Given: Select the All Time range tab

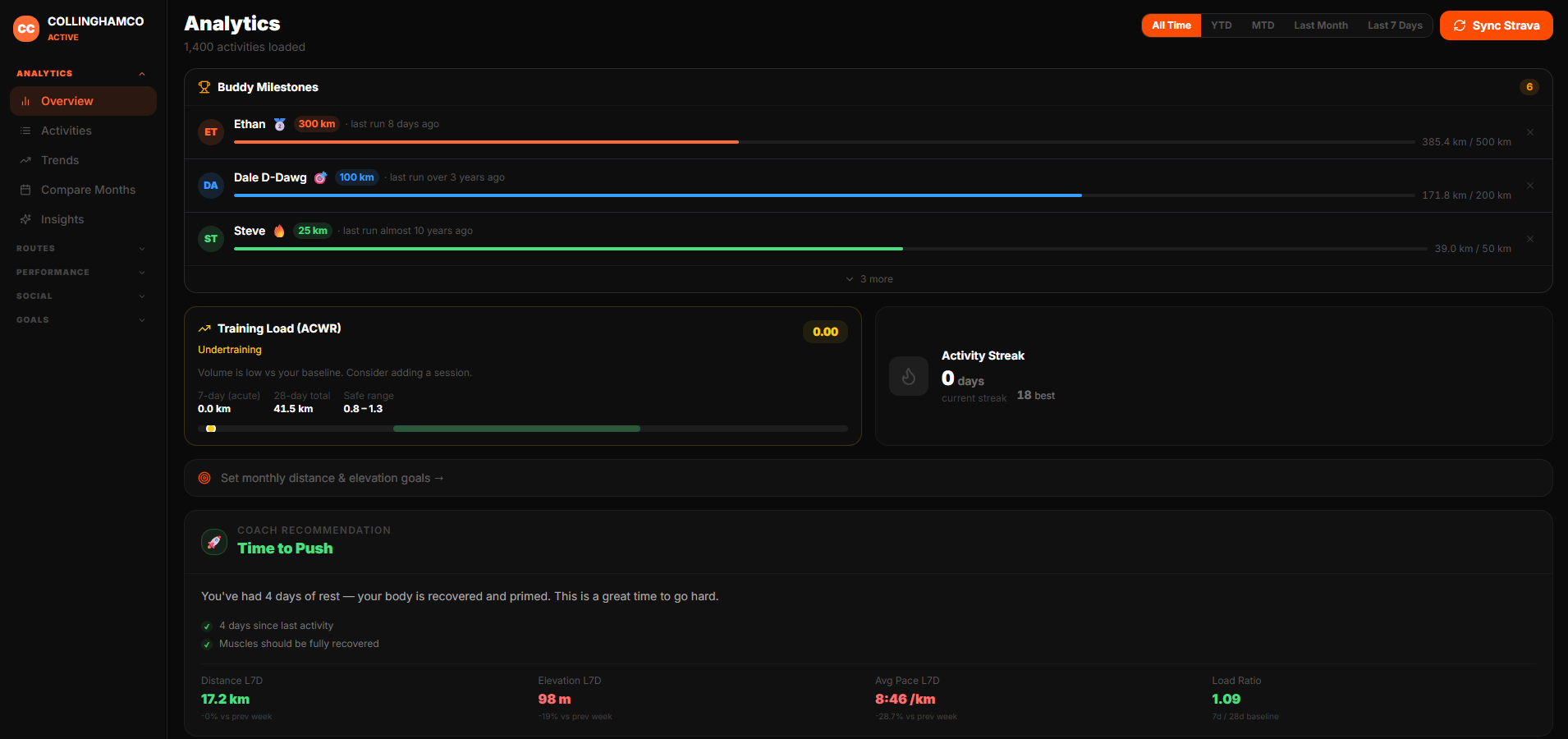Looking at the screenshot, I should [1171, 25].
